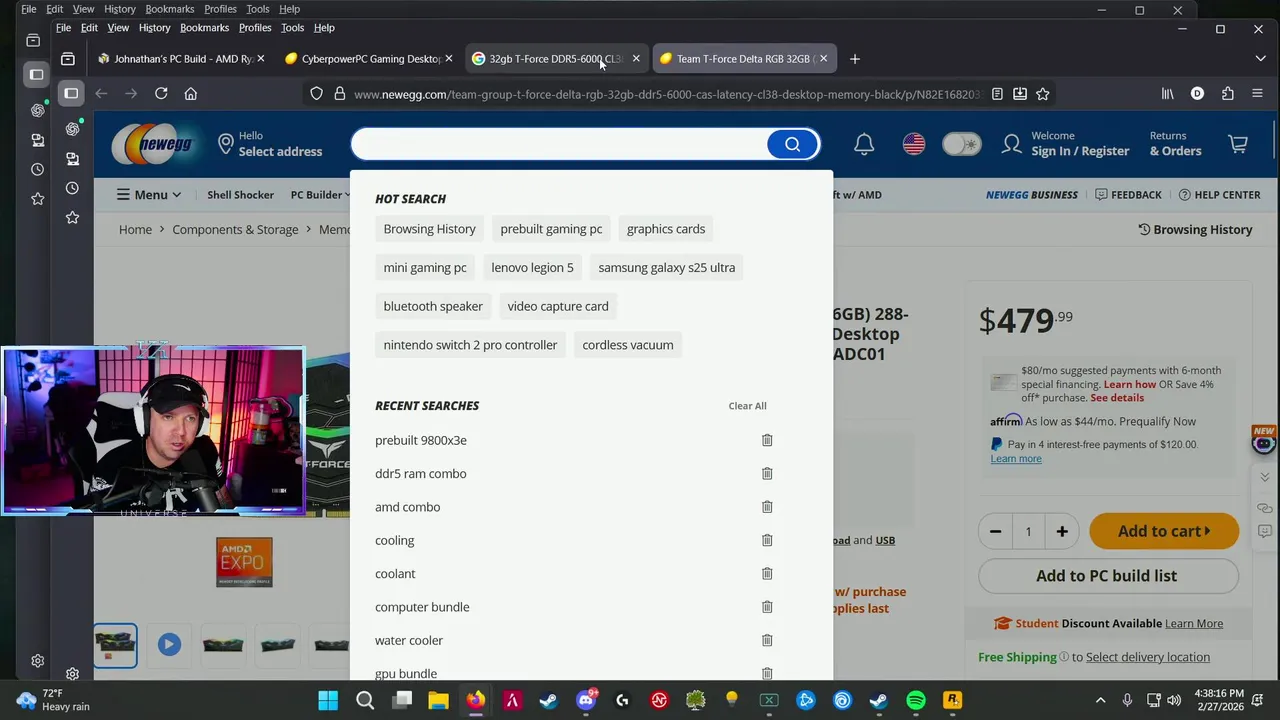The height and width of the screenshot is (720, 1280).
Task: Toggle Newegg dark mode switch
Action: pos(962,144)
